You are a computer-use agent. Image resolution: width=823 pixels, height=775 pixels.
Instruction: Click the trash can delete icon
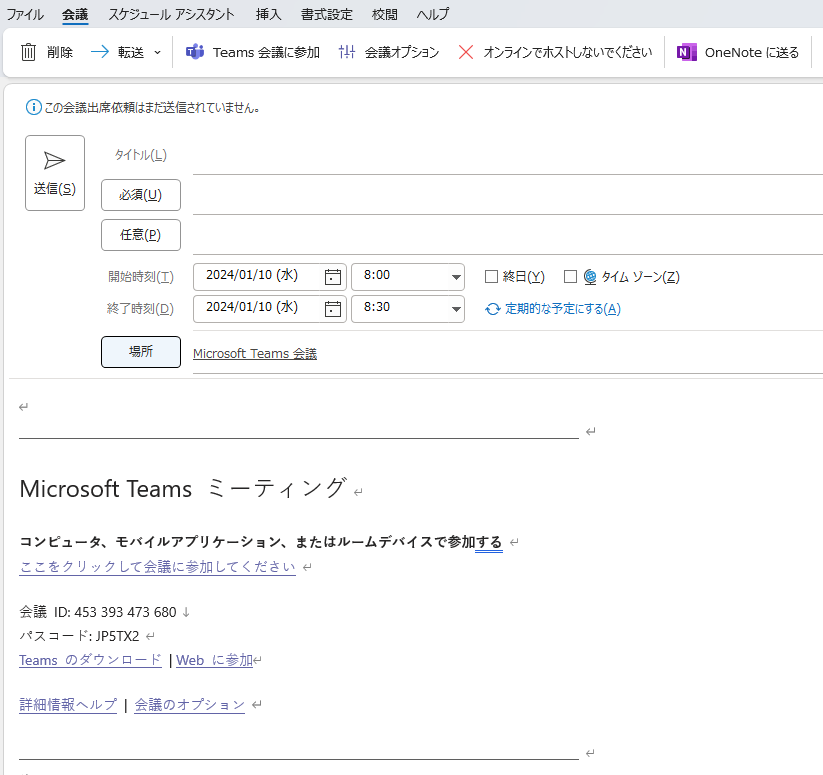29,52
